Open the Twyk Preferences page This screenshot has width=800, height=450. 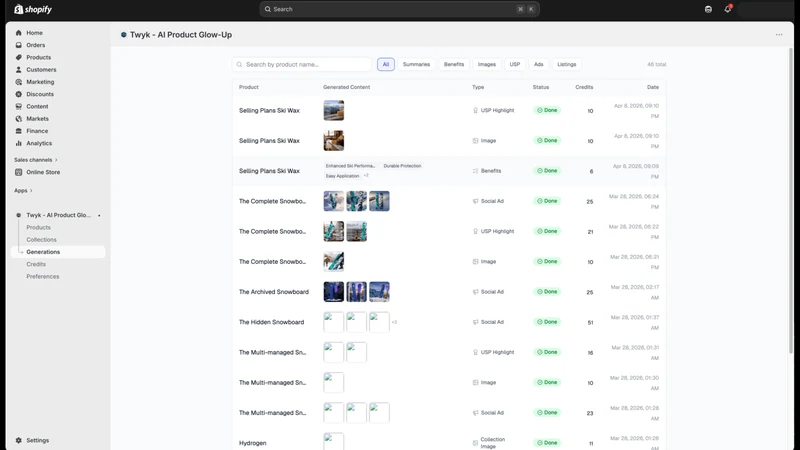[43, 277]
